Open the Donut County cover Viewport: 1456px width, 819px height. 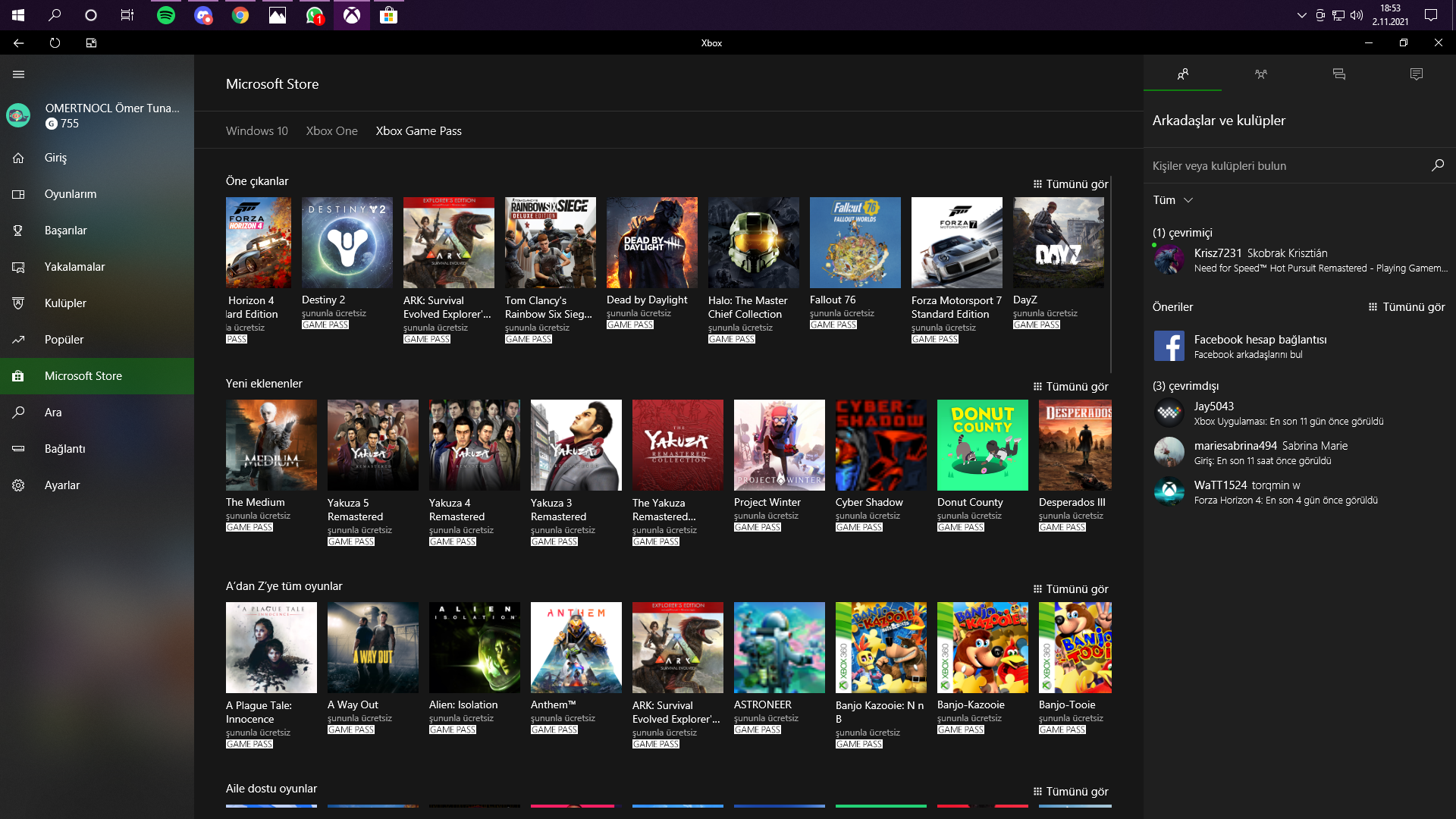(983, 445)
